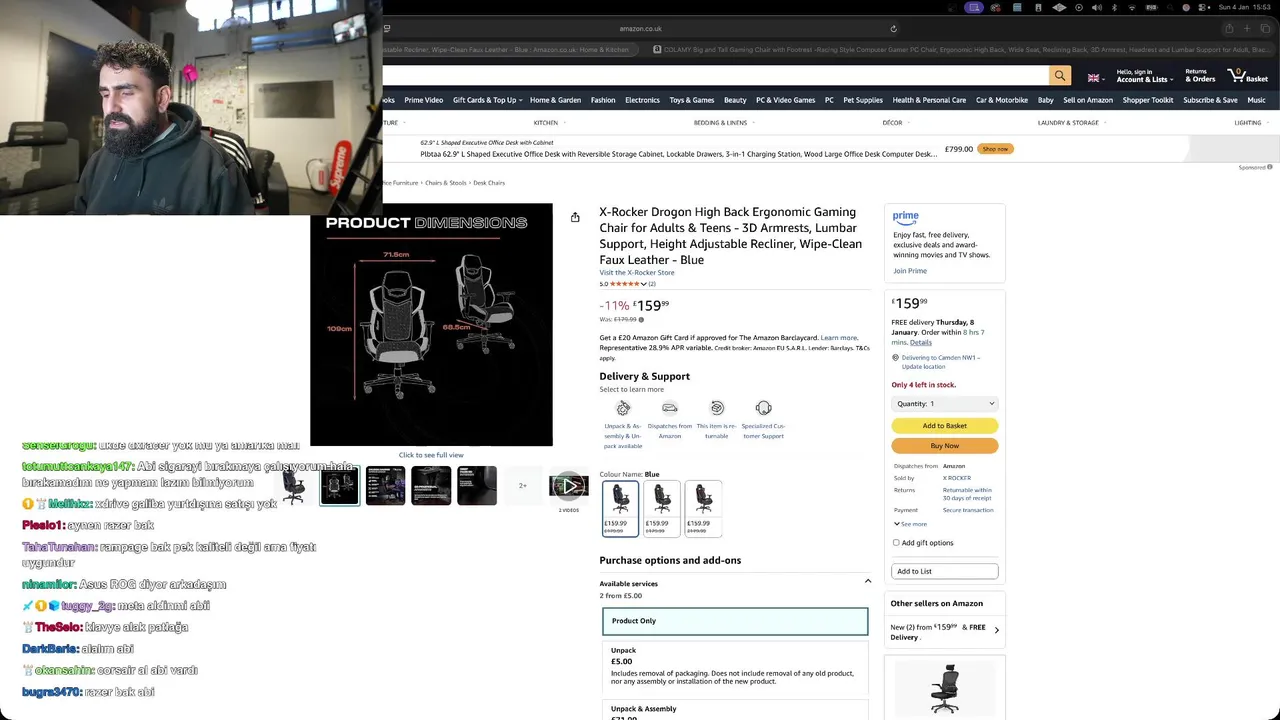Click the Dispatches from Amazon truck icon
The width and height of the screenshot is (1280, 720).
(x=670, y=408)
